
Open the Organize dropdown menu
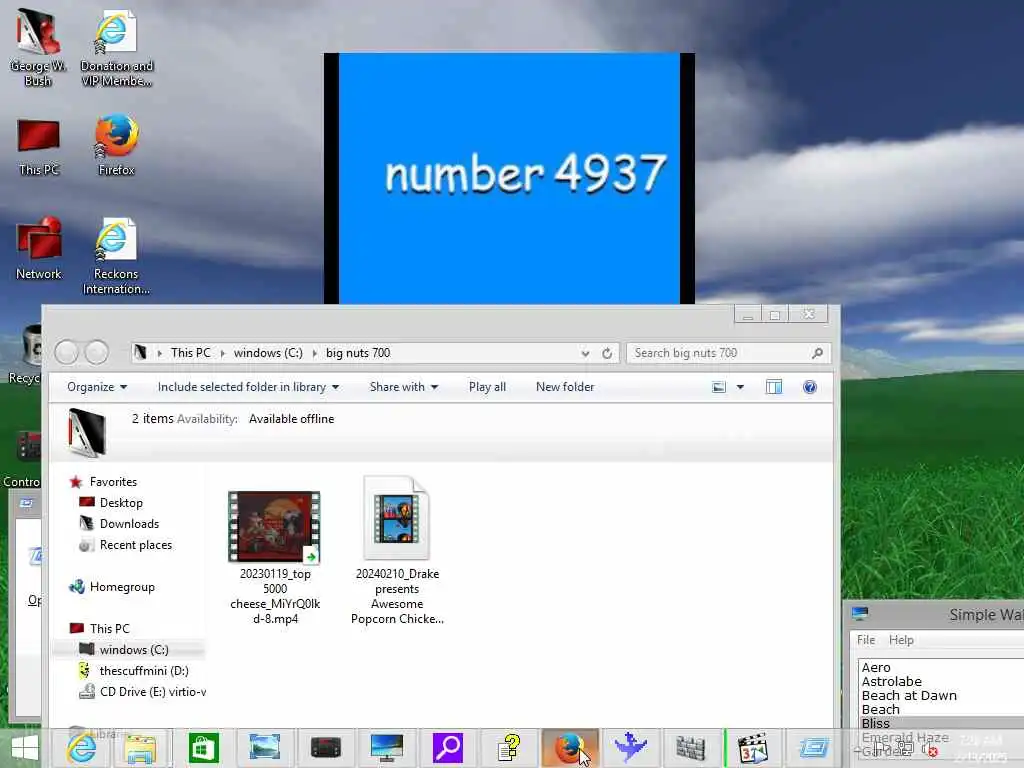pyautogui.click(x=97, y=387)
